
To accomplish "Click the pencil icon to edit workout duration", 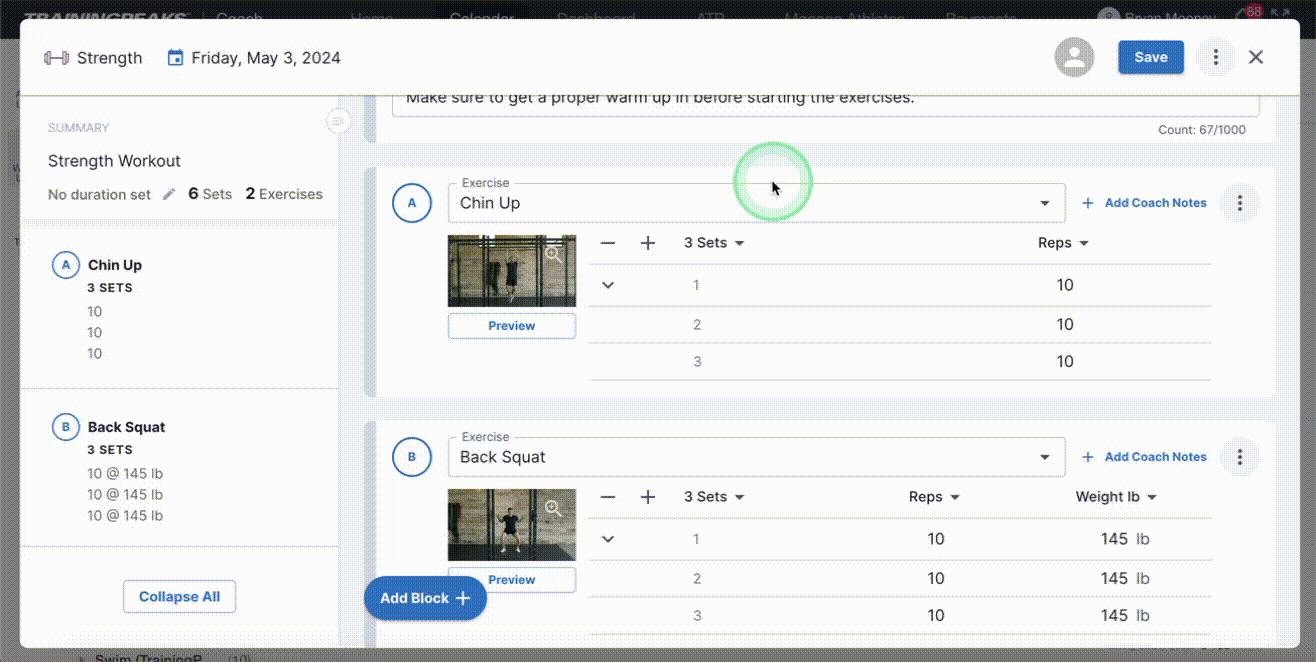I will (x=168, y=195).
